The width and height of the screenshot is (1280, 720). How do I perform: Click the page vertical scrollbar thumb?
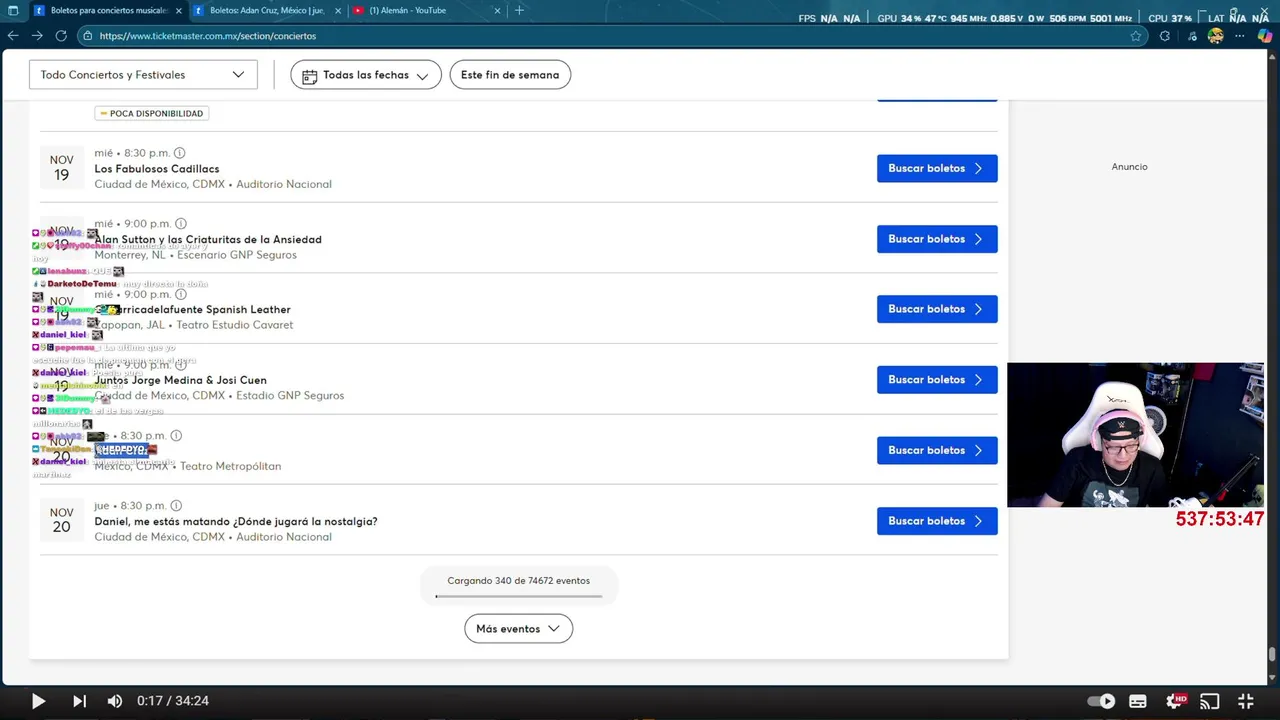tap(1272, 655)
